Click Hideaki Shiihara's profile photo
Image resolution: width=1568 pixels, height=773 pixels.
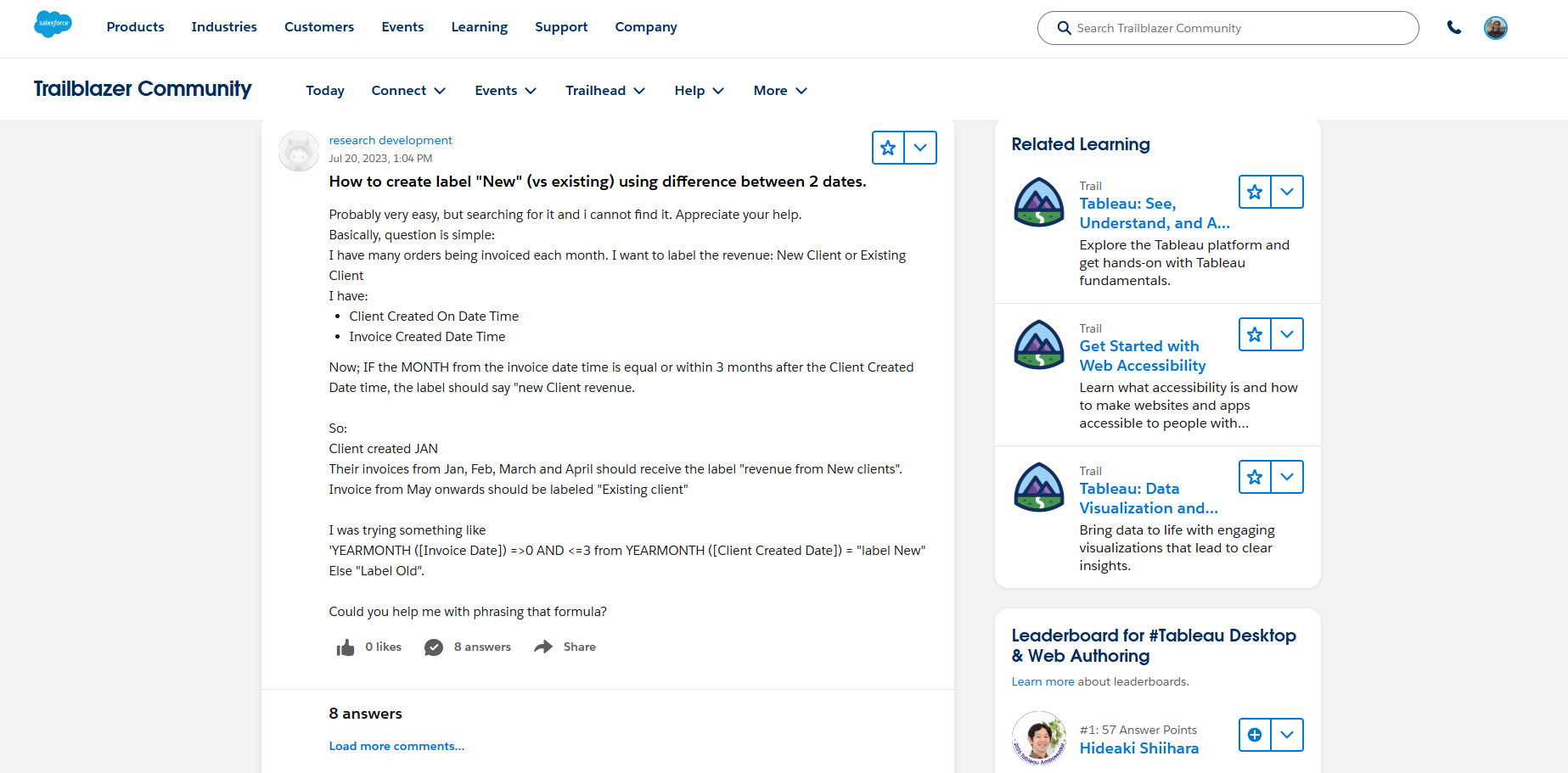click(1039, 738)
